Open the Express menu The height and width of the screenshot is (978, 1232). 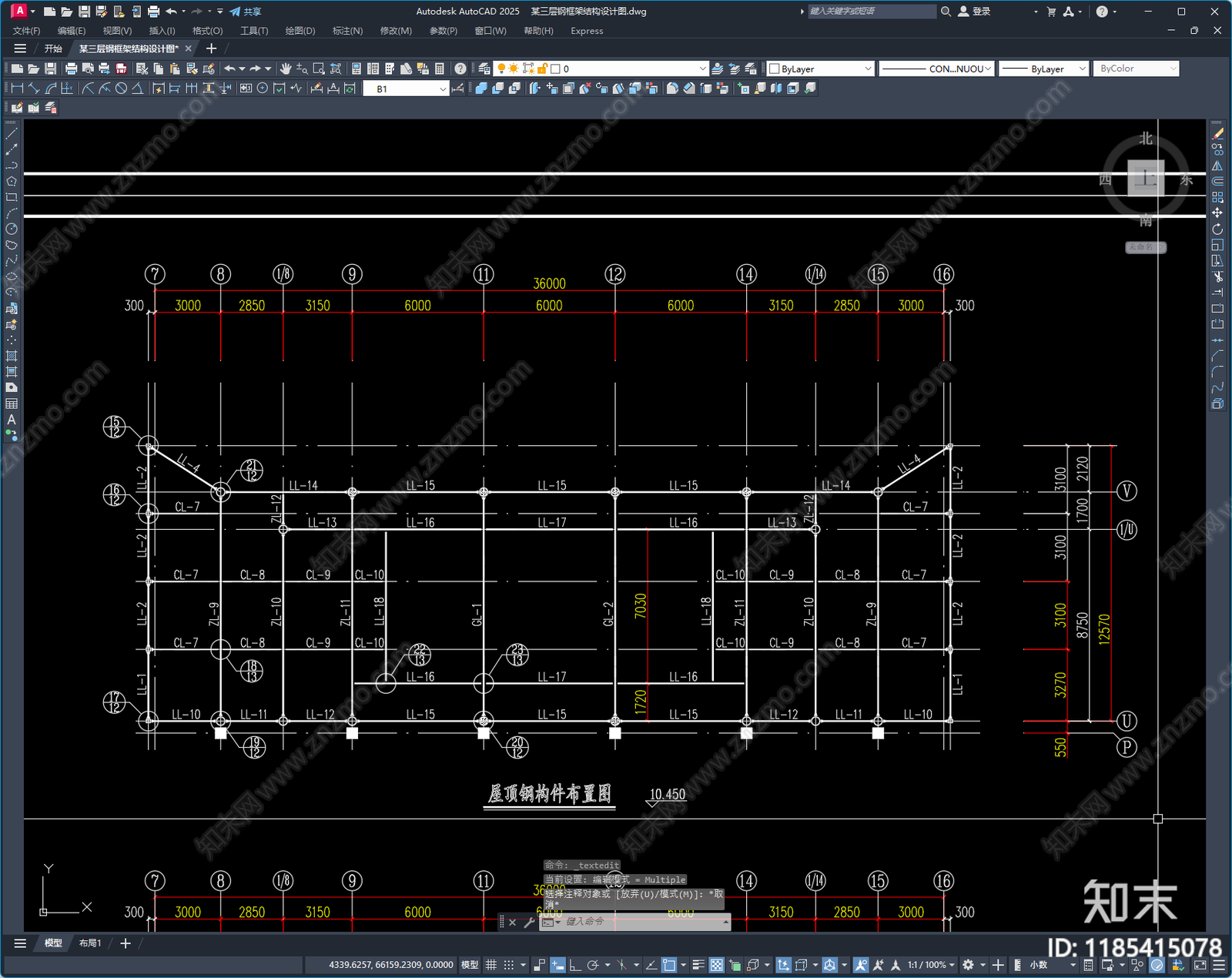click(587, 31)
